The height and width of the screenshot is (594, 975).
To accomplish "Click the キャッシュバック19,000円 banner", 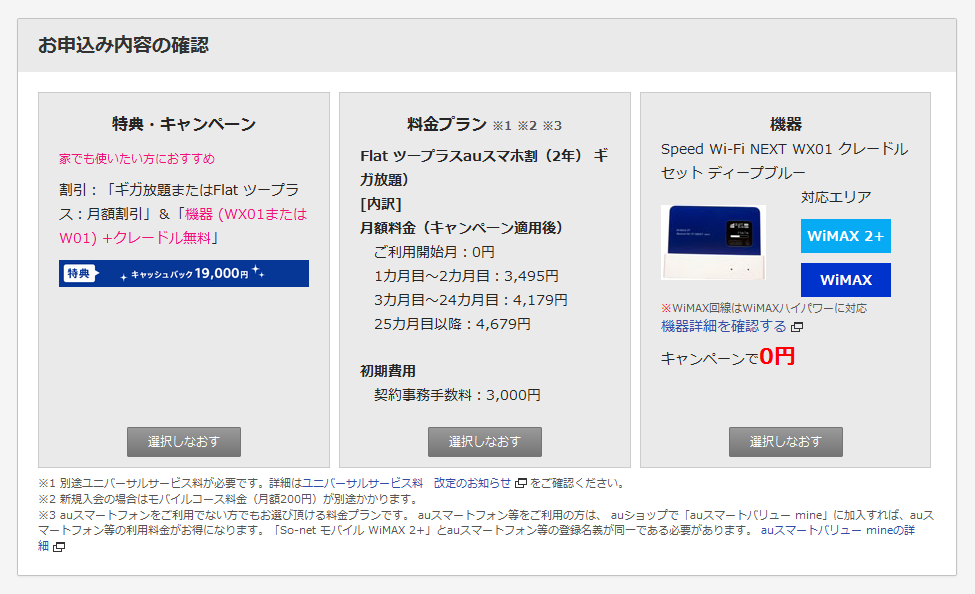I will (x=184, y=274).
